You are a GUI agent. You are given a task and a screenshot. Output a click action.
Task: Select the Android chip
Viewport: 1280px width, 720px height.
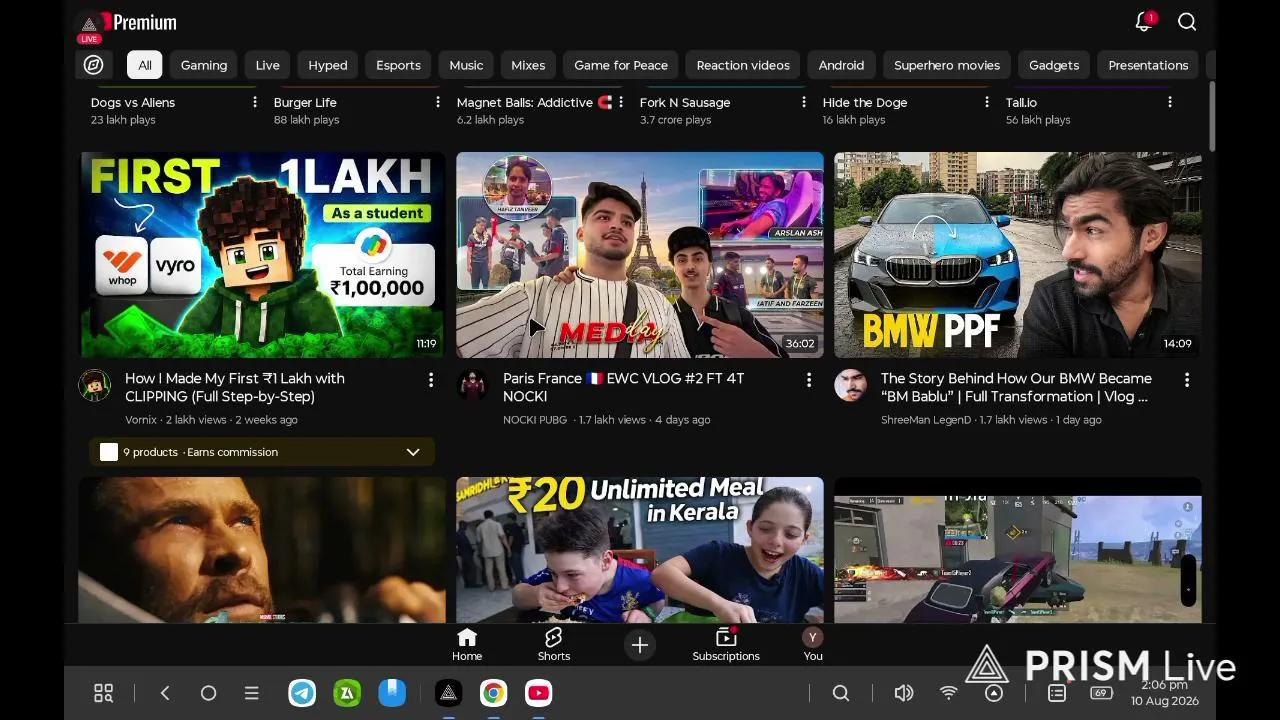tap(841, 65)
